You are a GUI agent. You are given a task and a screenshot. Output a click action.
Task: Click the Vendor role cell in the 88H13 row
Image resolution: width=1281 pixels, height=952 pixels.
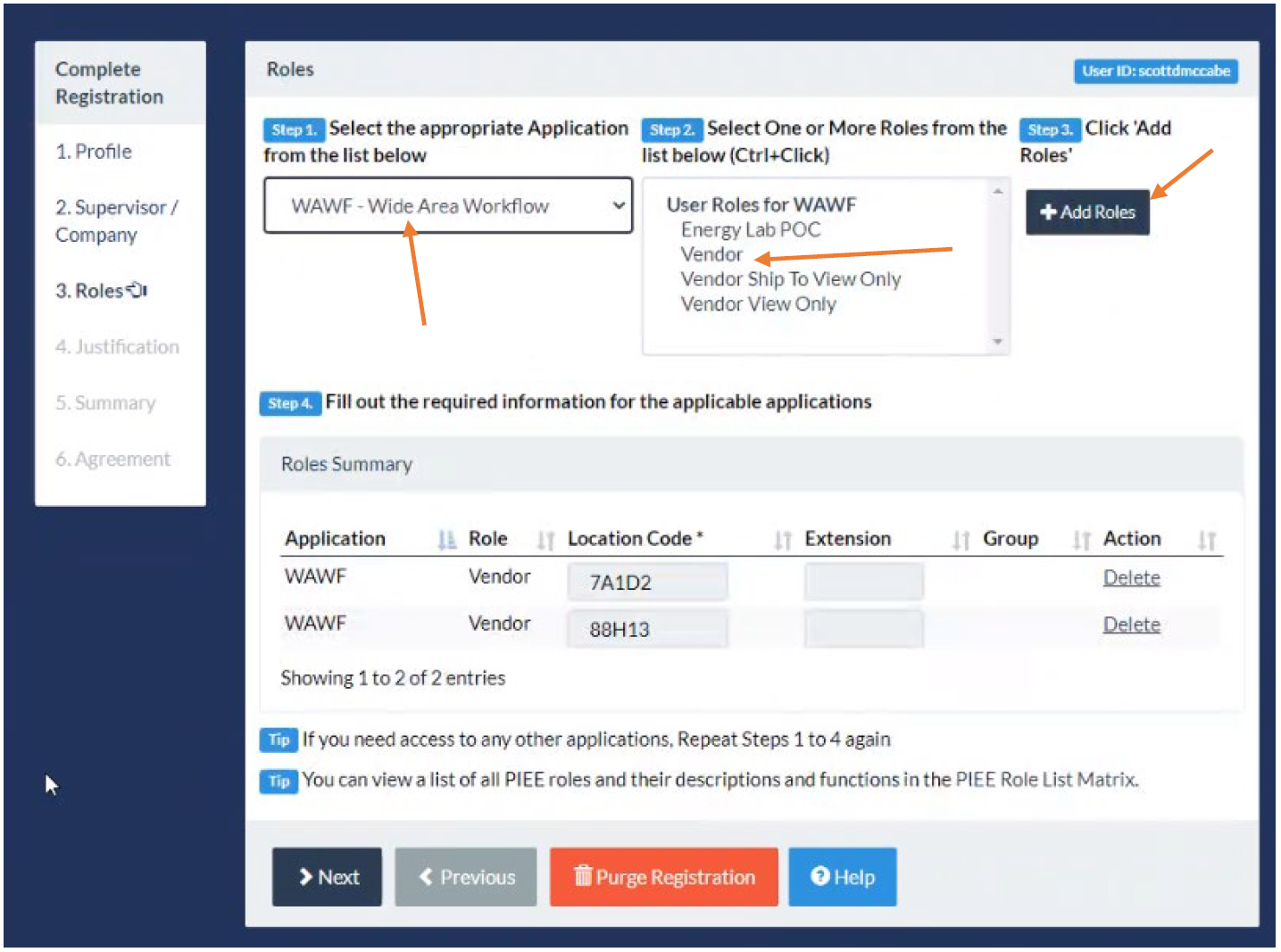coord(500,623)
